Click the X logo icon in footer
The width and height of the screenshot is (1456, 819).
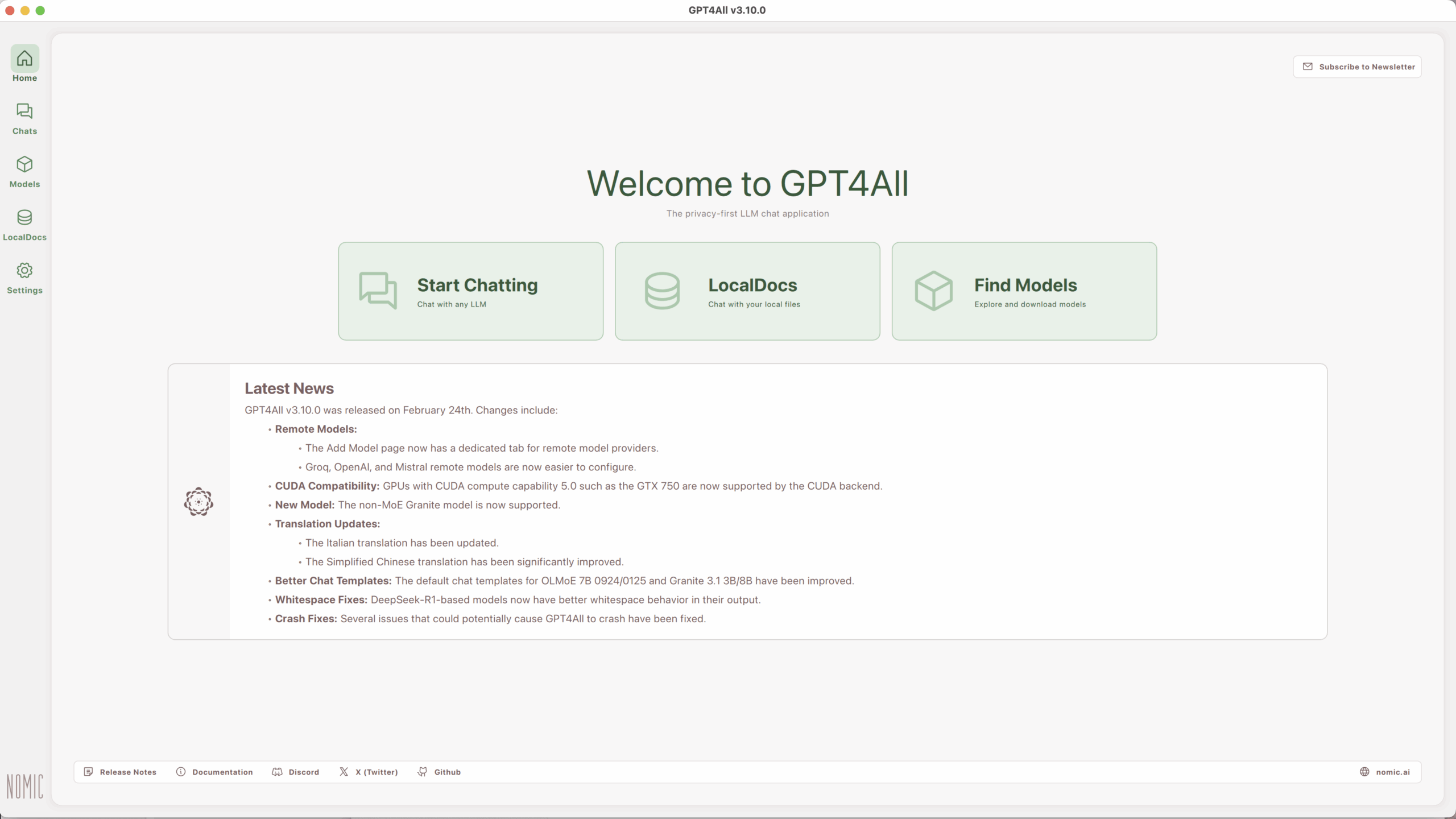pyautogui.click(x=344, y=772)
